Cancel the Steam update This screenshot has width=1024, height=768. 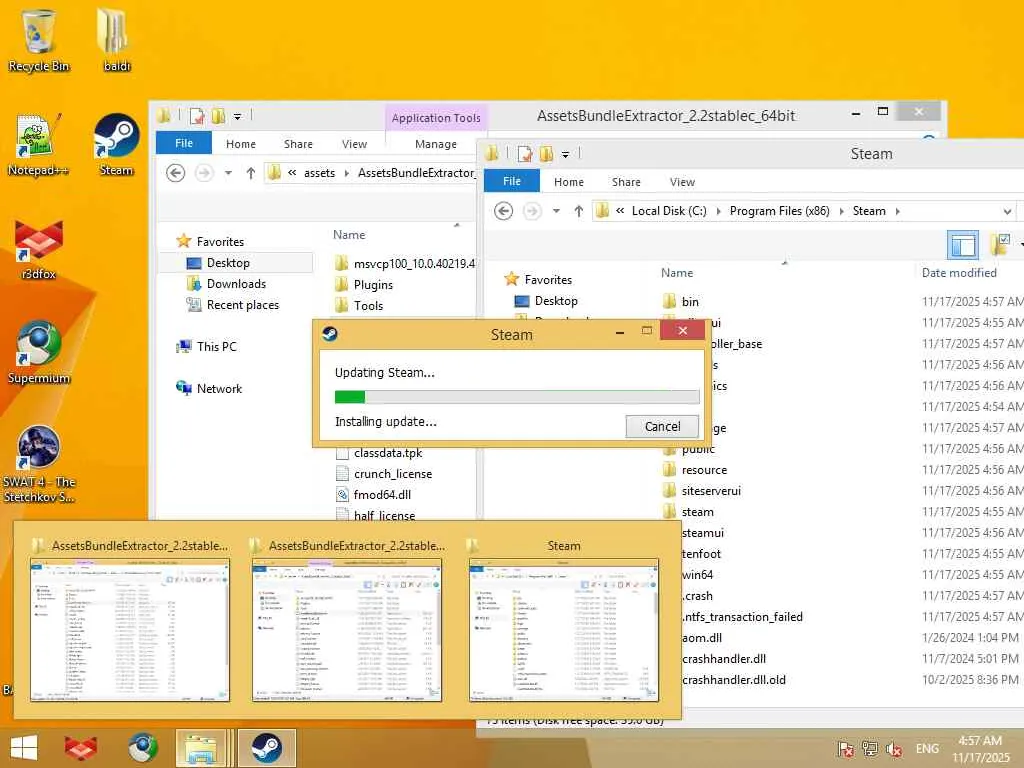(662, 426)
